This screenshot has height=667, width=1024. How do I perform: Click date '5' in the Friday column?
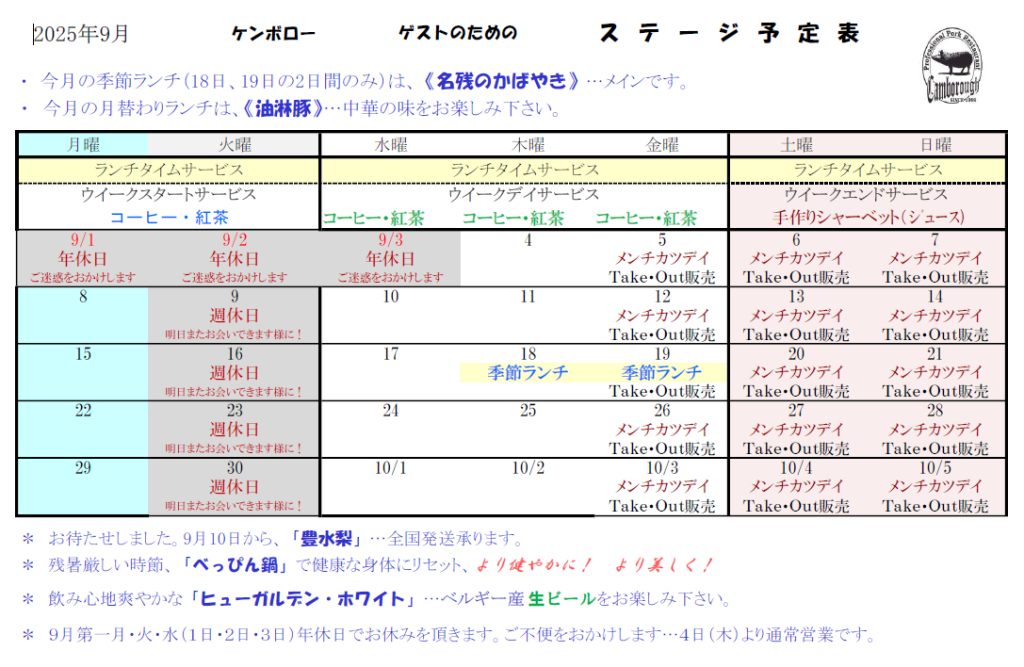(662, 240)
